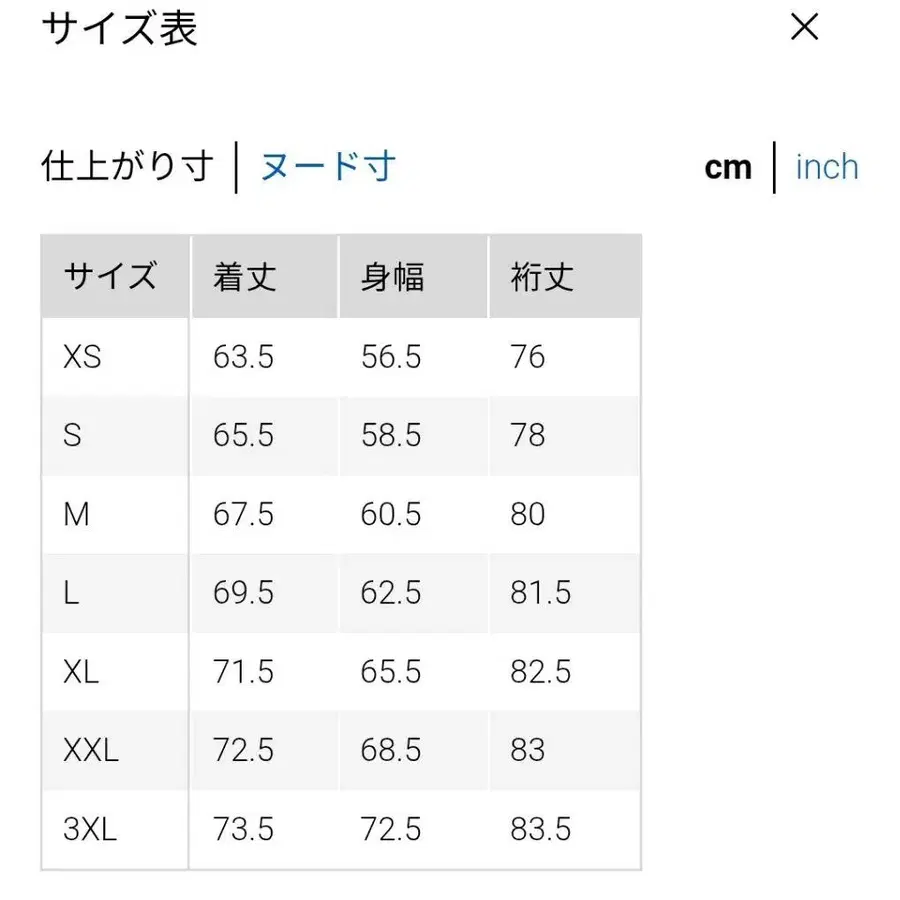The width and height of the screenshot is (900, 900).
Task: Click the 着丈 value for size M
Action: [242, 514]
